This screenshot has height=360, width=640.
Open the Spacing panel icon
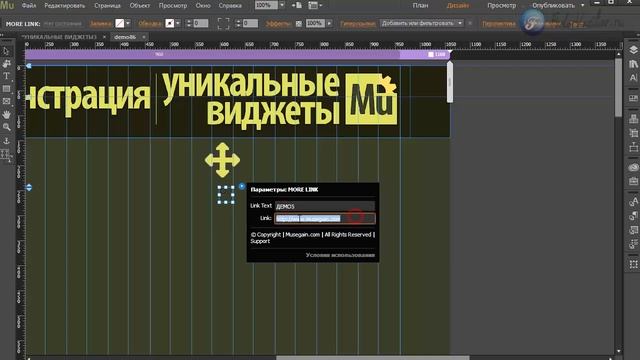pos(633,147)
